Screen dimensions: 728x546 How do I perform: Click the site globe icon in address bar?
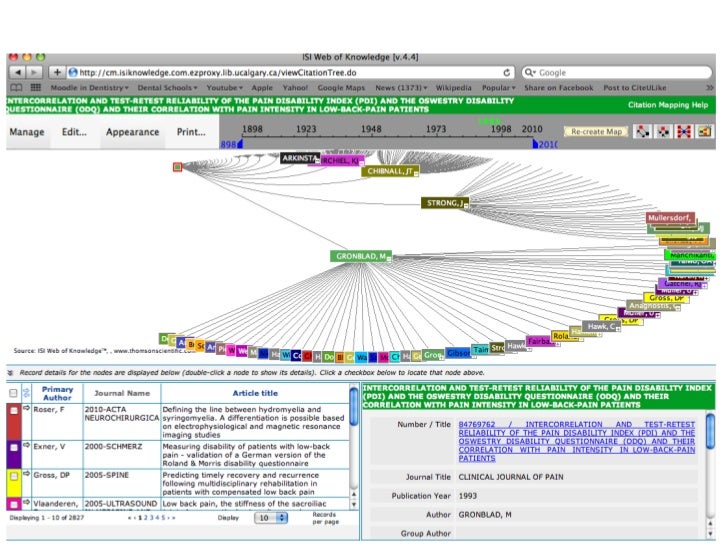point(72,72)
